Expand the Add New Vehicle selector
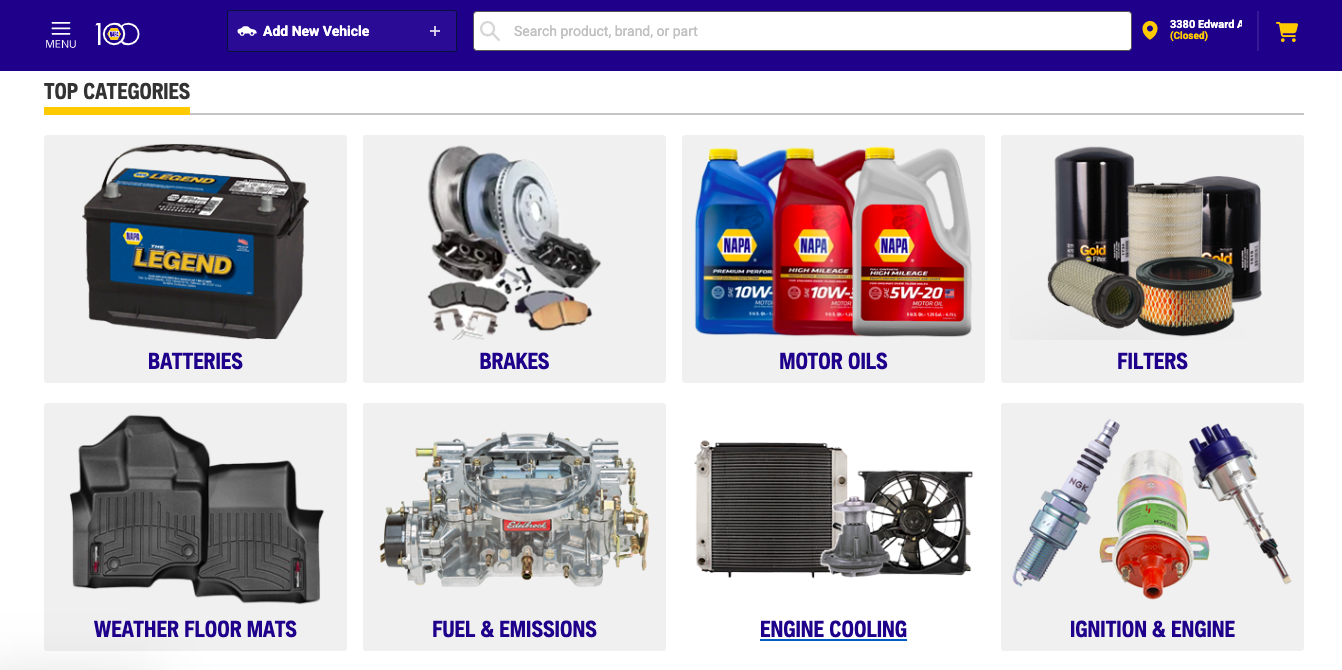 [x=342, y=31]
